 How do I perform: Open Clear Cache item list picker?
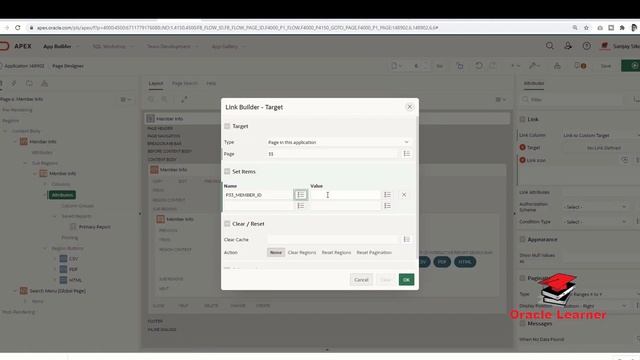pyautogui.click(x=407, y=239)
